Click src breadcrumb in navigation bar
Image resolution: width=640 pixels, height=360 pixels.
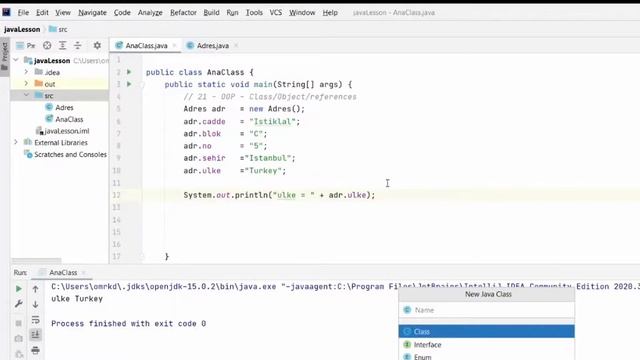click(x=58, y=29)
